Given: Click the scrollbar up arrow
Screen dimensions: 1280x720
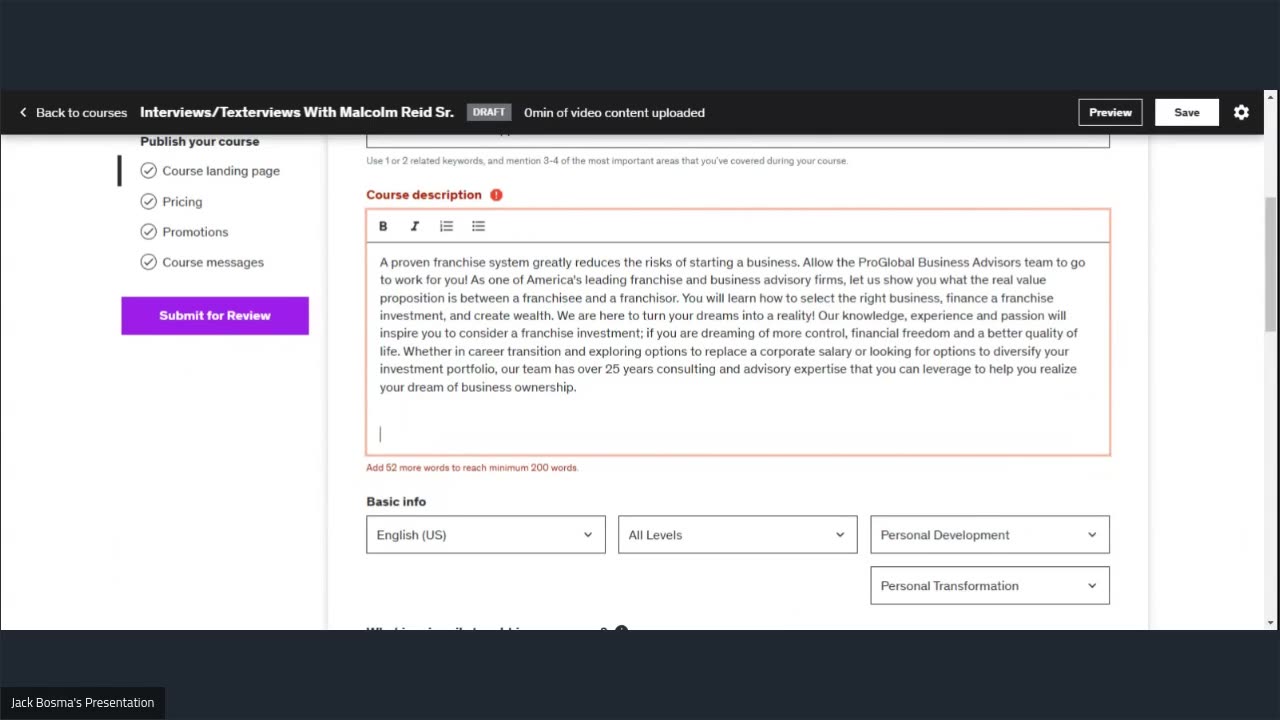Looking at the screenshot, I should (1271, 97).
